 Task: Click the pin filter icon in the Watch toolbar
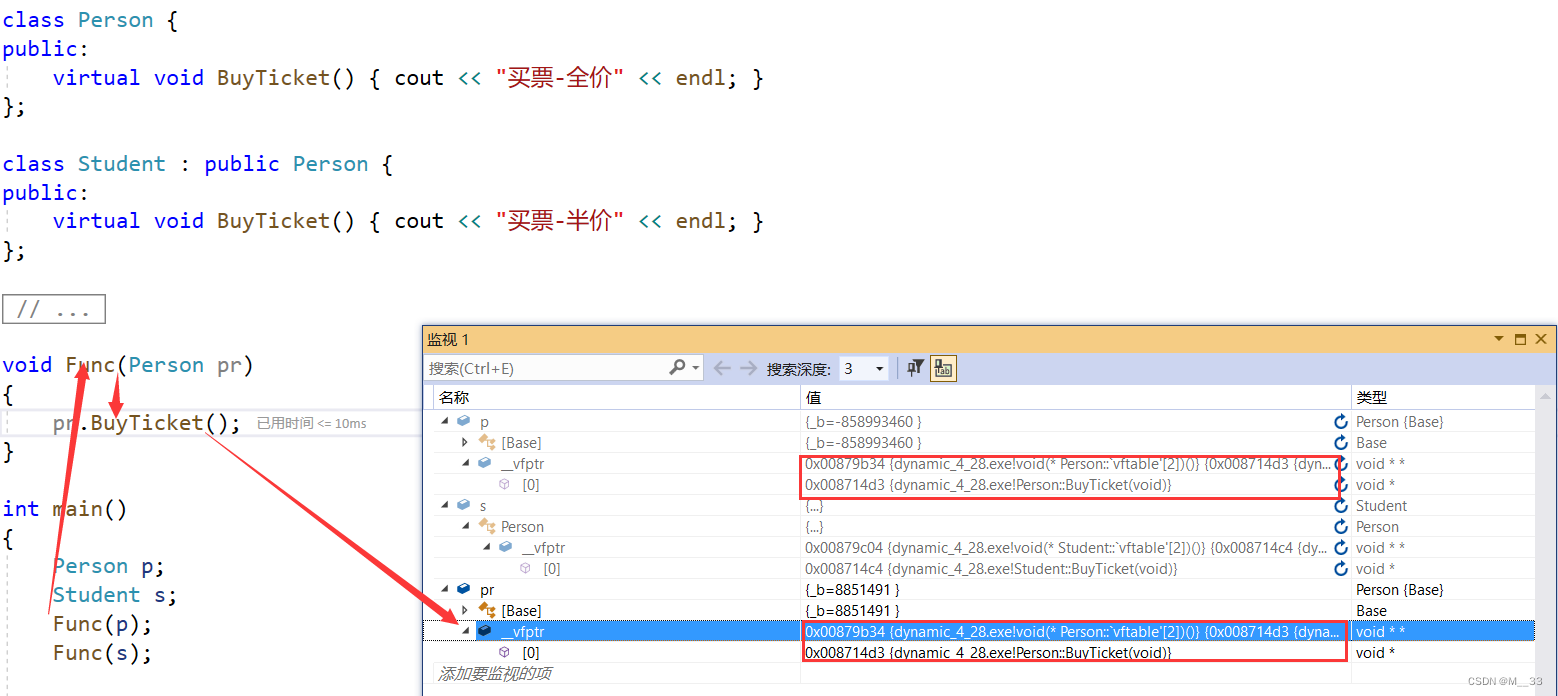(x=915, y=368)
